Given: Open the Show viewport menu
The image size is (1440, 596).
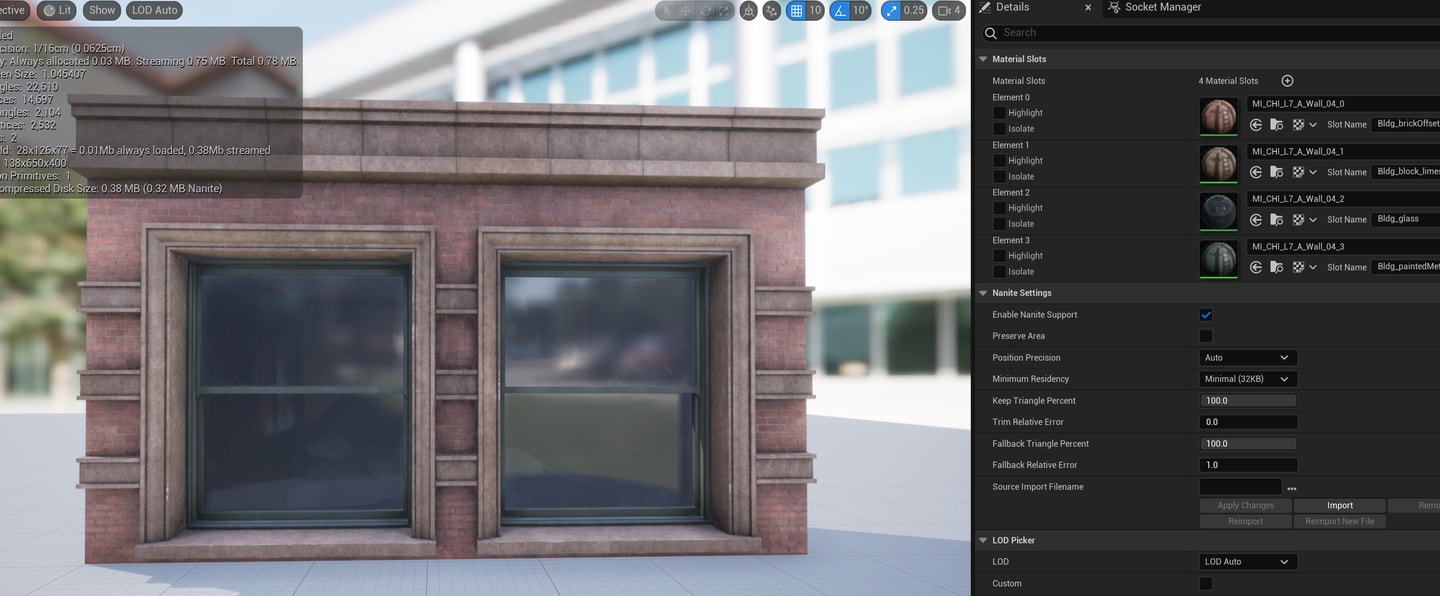Looking at the screenshot, I should coord(101,11).
